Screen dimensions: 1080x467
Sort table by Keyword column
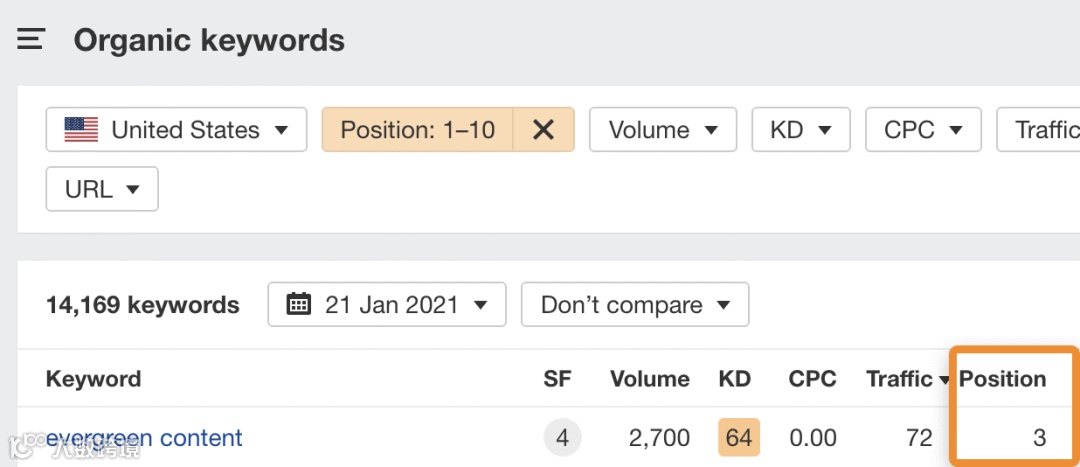pos(93,379)
